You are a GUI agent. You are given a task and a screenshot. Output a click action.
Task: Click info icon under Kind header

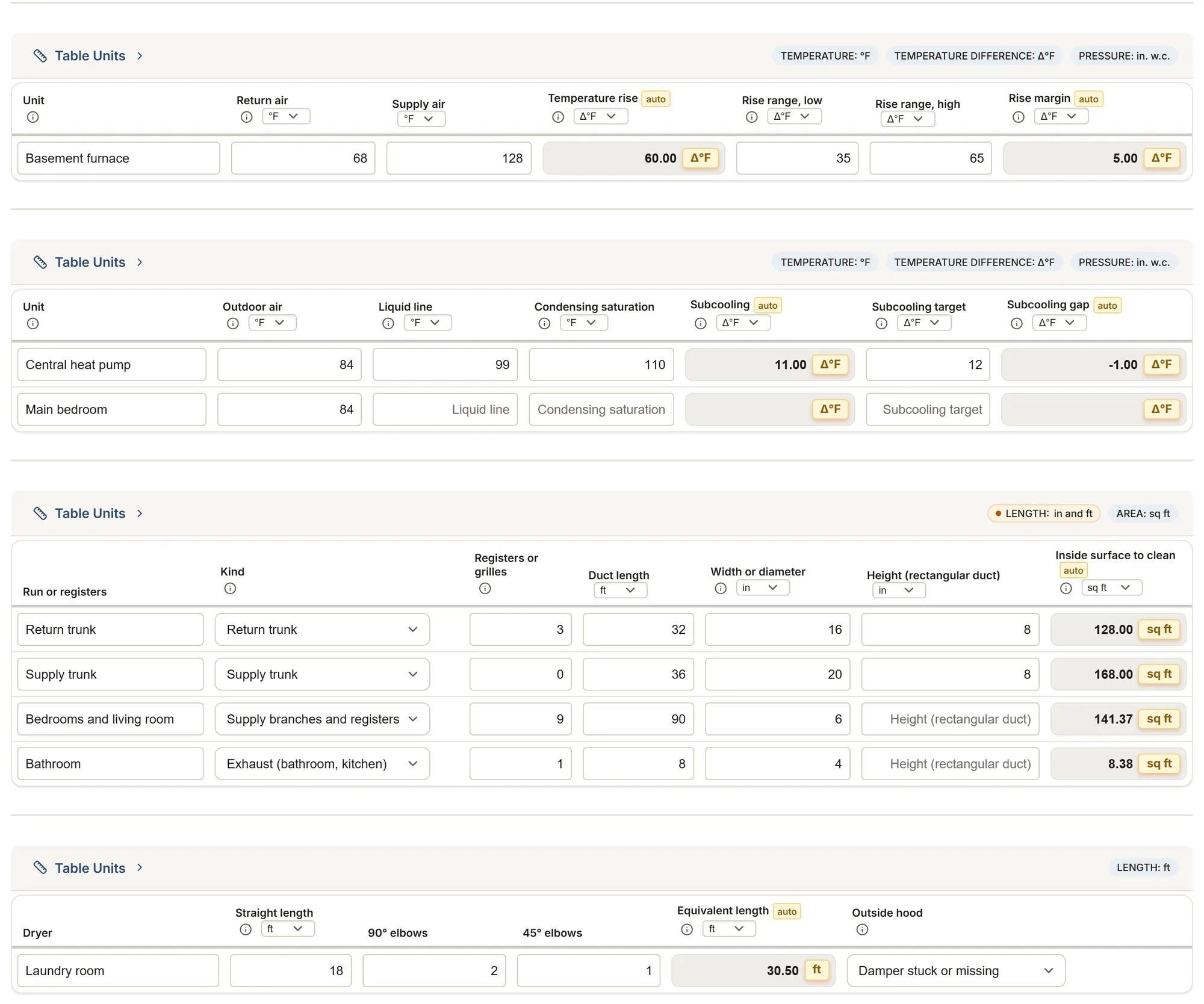pyautogui.click(x=230, y=589)
